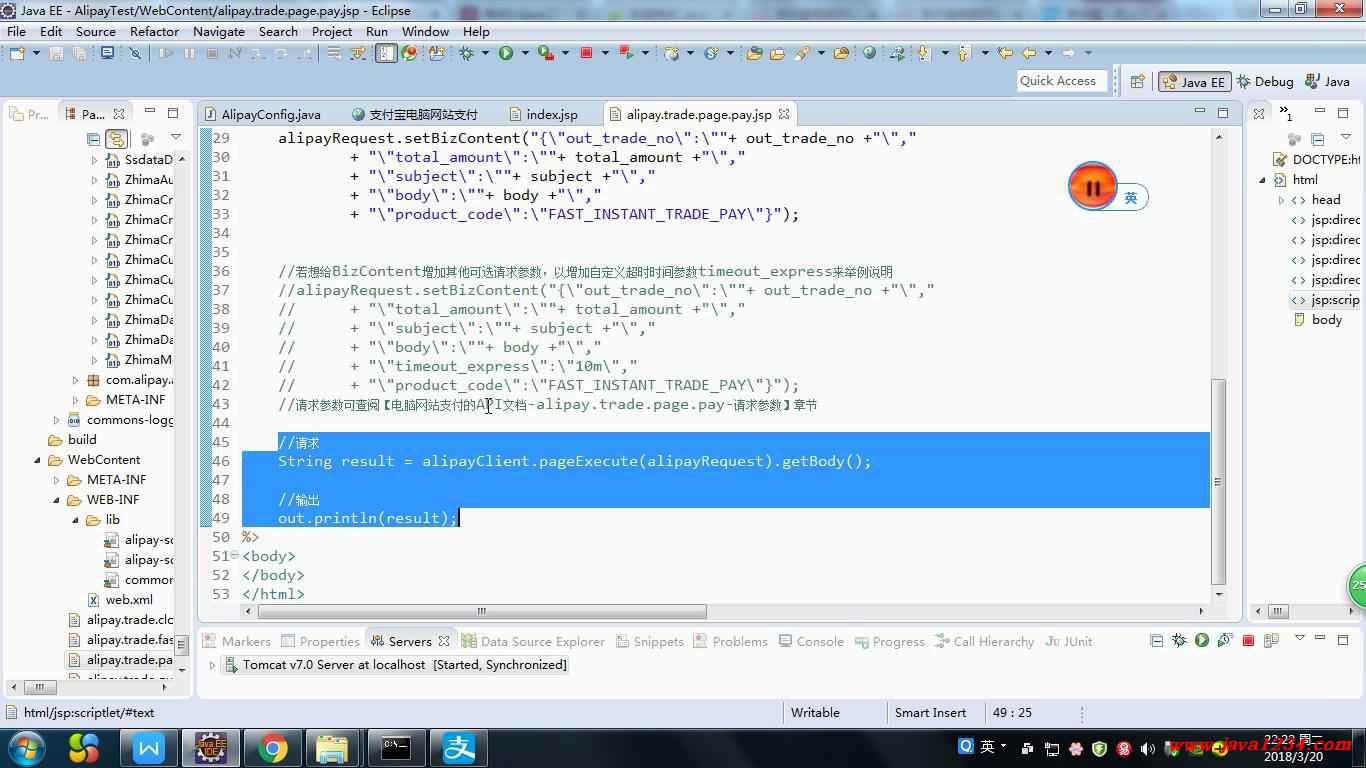Viewport: 1366px width, 768px height.
Task: Switch to AlipayConfig.java editor tab
Action: coord(261,114)
